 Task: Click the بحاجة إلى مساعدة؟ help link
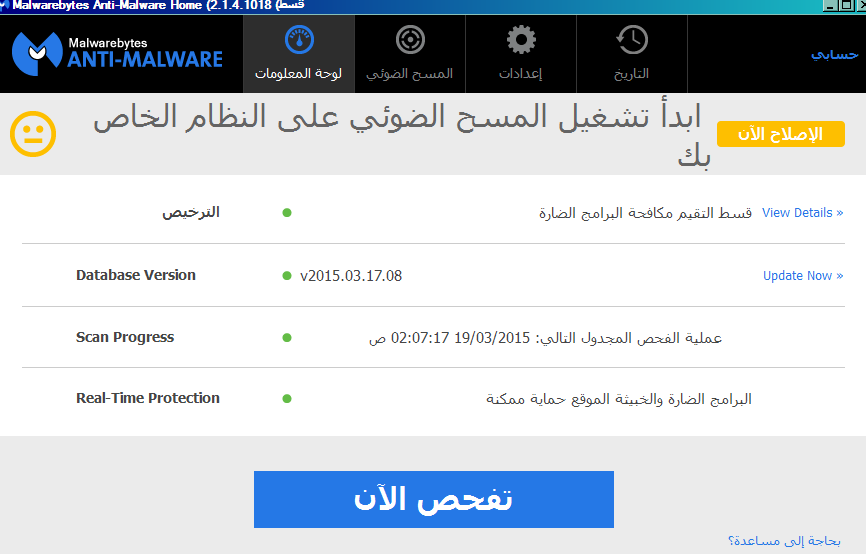click(784, 541)
